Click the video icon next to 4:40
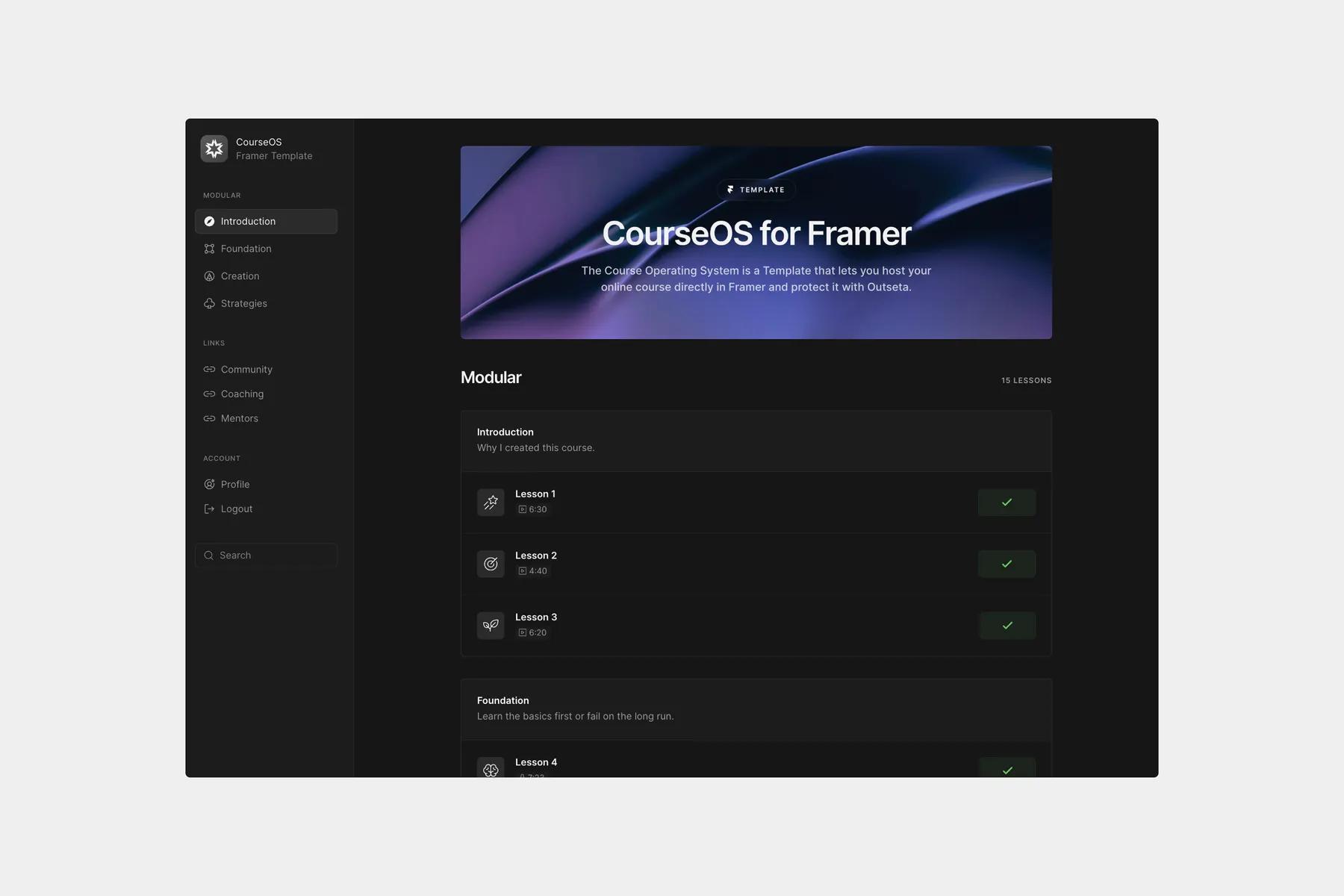This screenshot has width=1344, height=896. 523,571
